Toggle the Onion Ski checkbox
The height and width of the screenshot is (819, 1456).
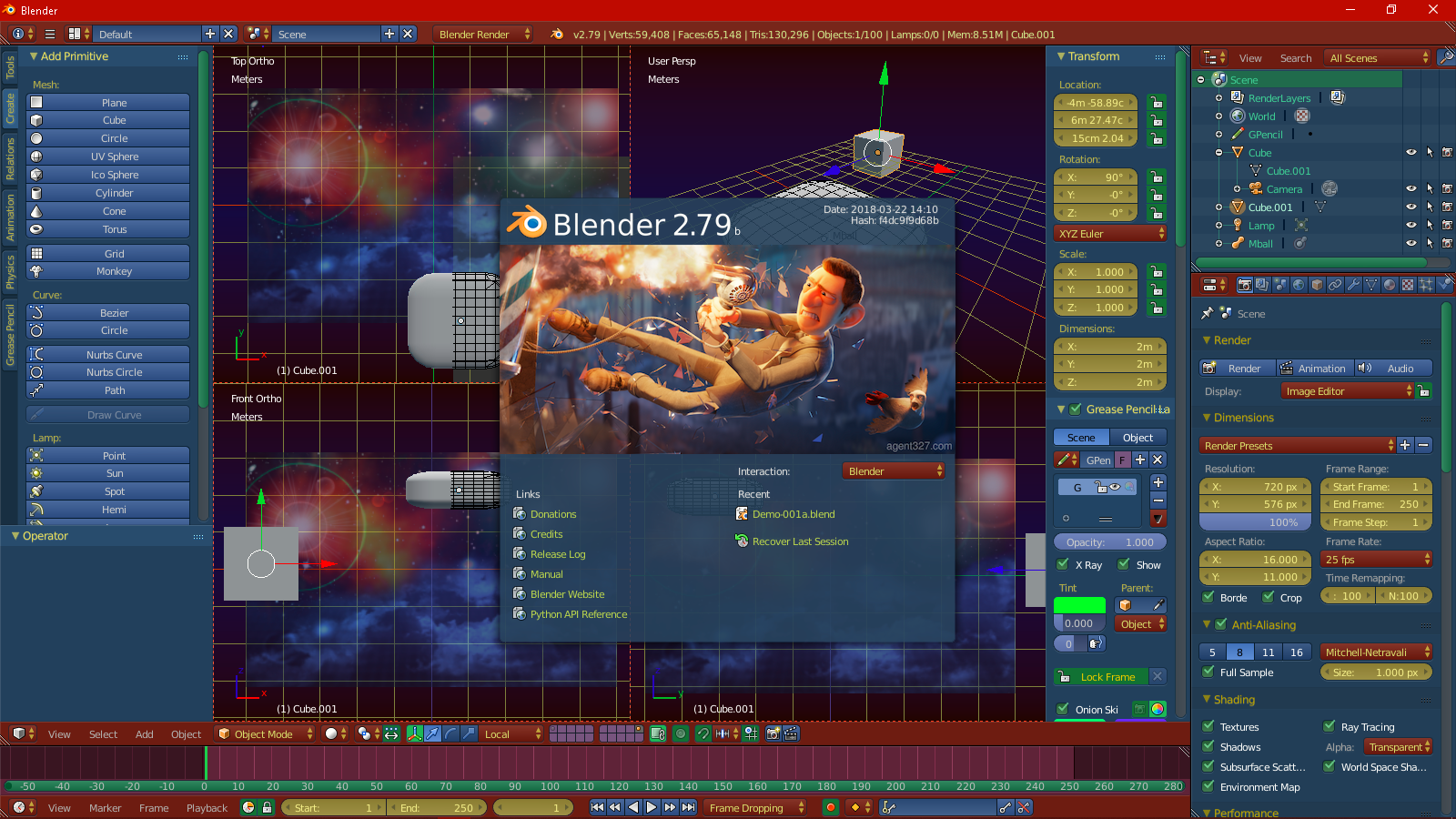tap(1063, 709)
